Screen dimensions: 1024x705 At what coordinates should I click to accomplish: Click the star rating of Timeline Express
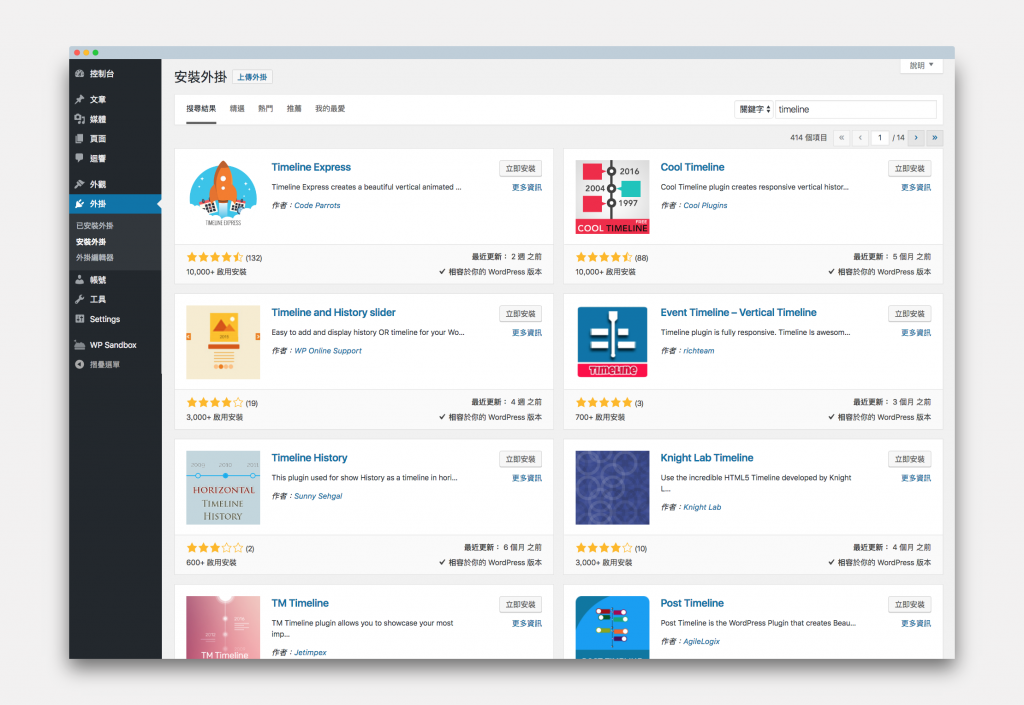215,257
